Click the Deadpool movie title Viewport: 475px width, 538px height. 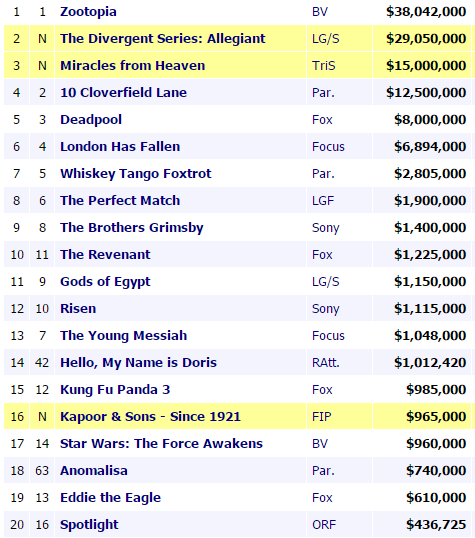tap(91, 120)
